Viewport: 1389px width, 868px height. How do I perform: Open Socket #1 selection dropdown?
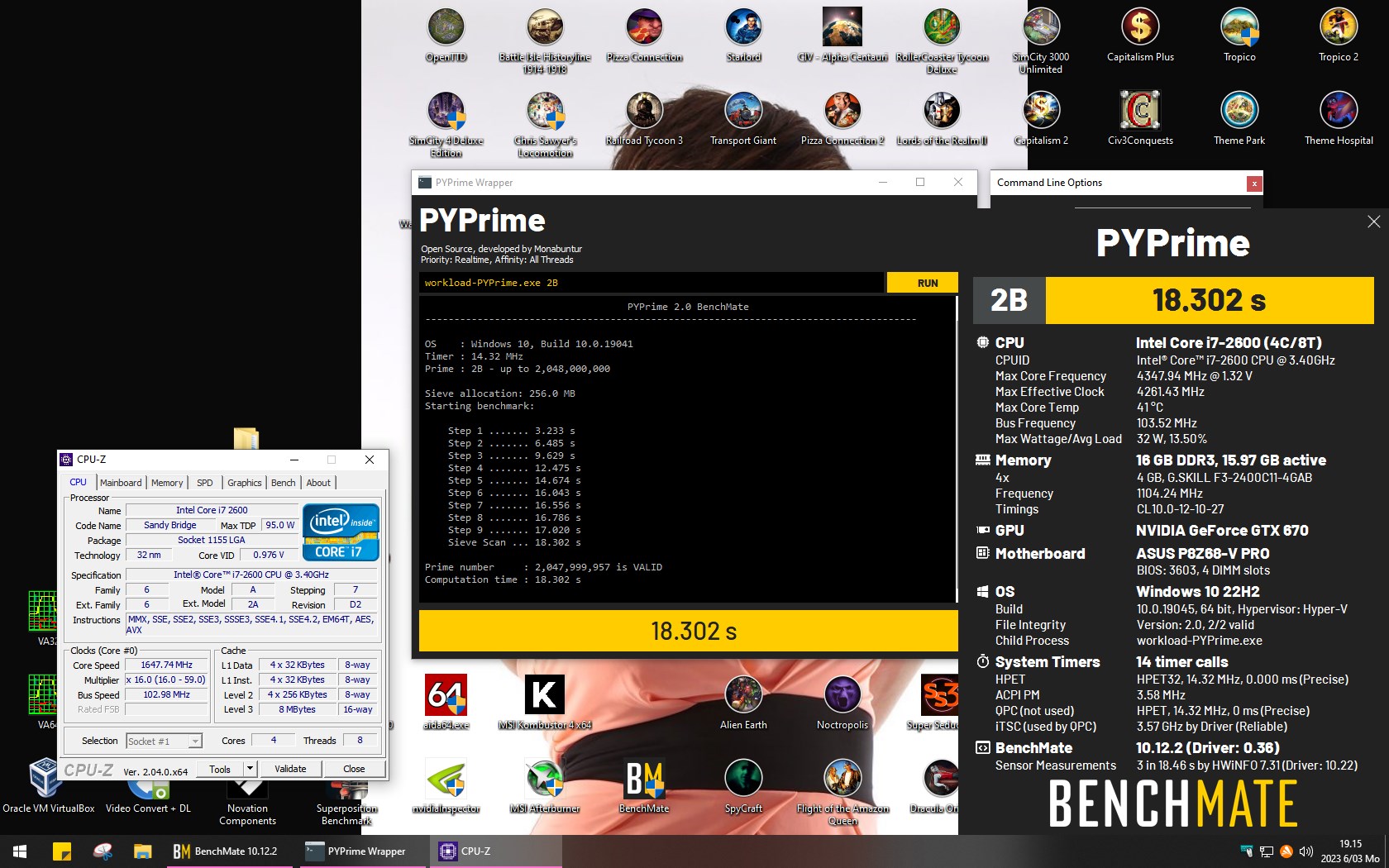coord(164,741)
